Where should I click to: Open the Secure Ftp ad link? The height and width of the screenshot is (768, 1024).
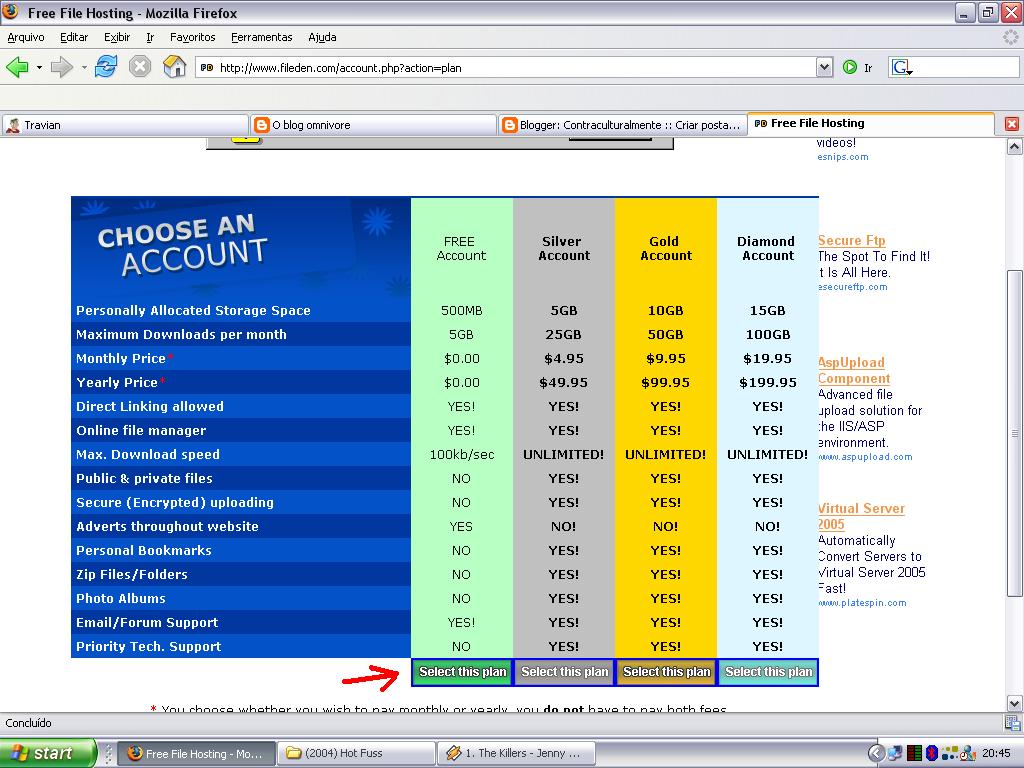(x=852, y=240)
